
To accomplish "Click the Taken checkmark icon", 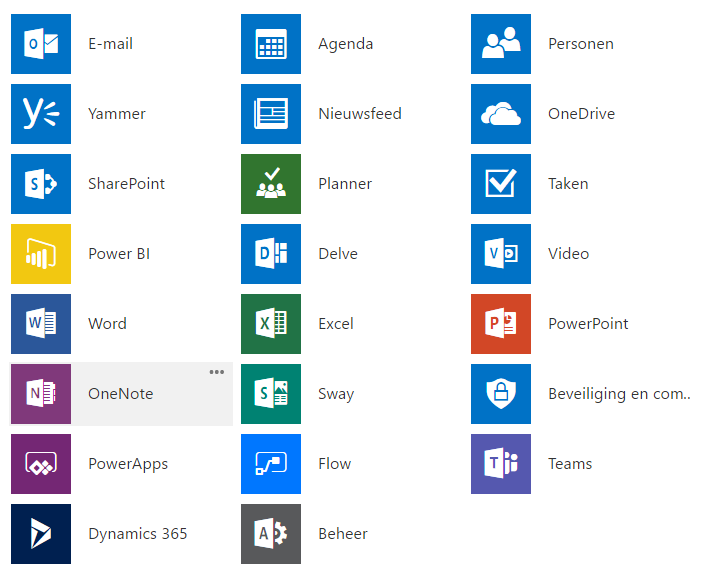I will 501,184.
